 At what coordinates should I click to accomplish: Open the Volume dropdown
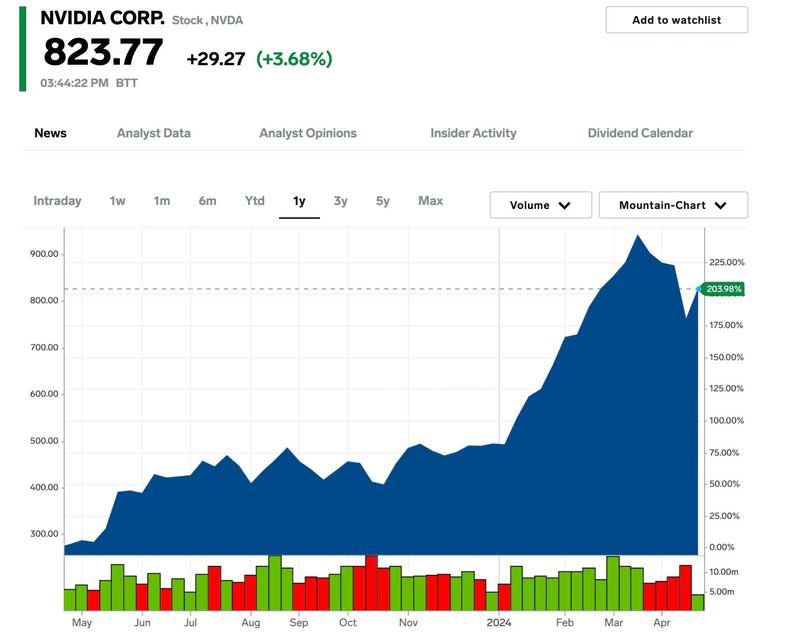click(x=541, y=205)
